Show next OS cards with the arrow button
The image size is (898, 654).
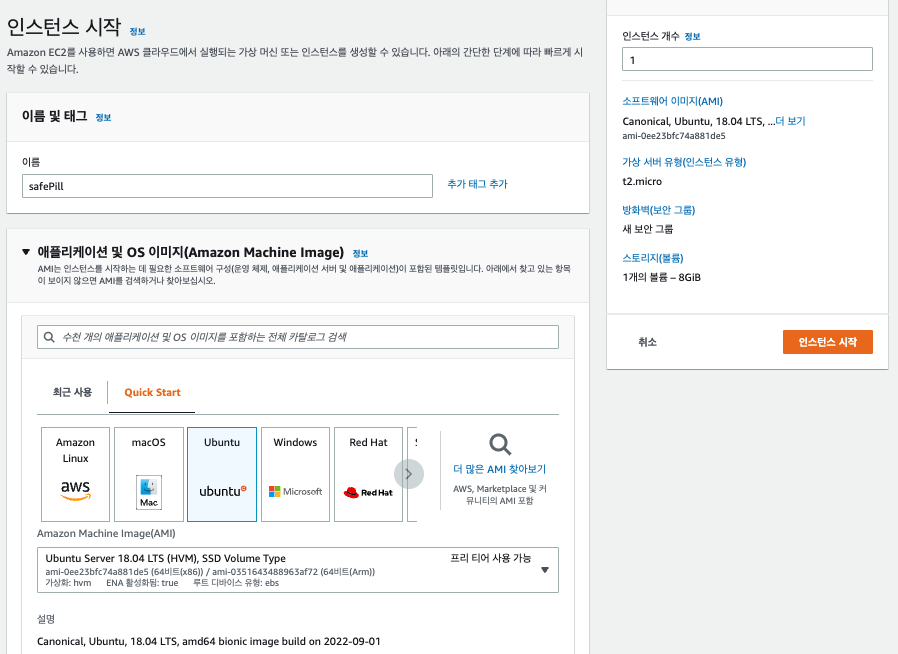tap(409, 474)
